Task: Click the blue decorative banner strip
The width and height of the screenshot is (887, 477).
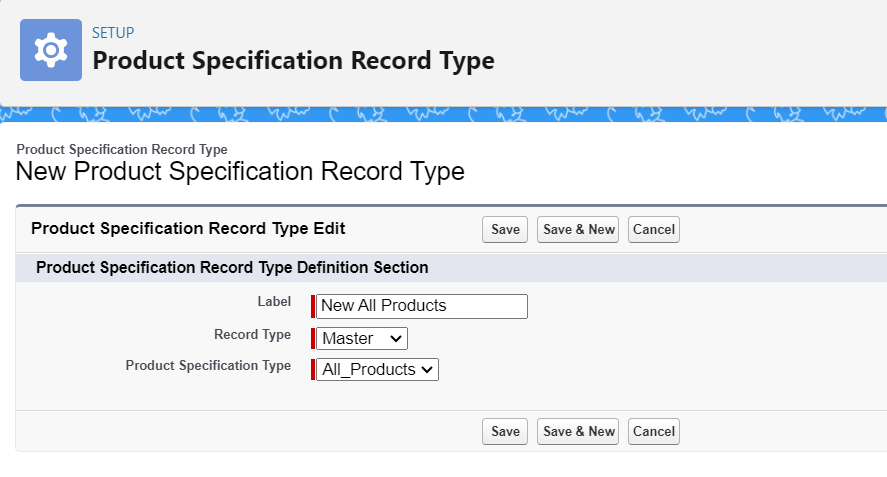Action: (x=444, y=114)
